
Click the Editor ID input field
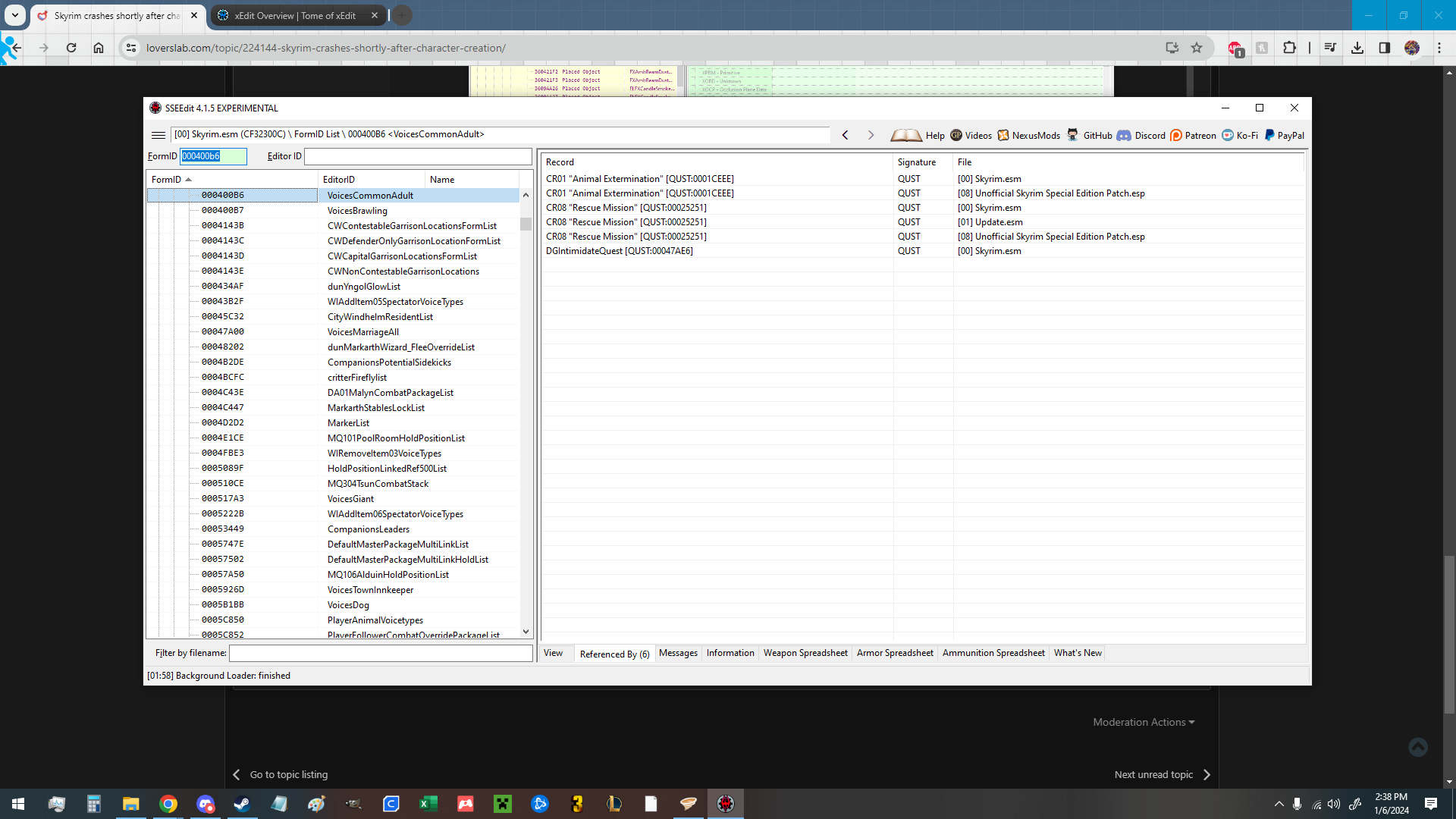click(x=418, y=156)
